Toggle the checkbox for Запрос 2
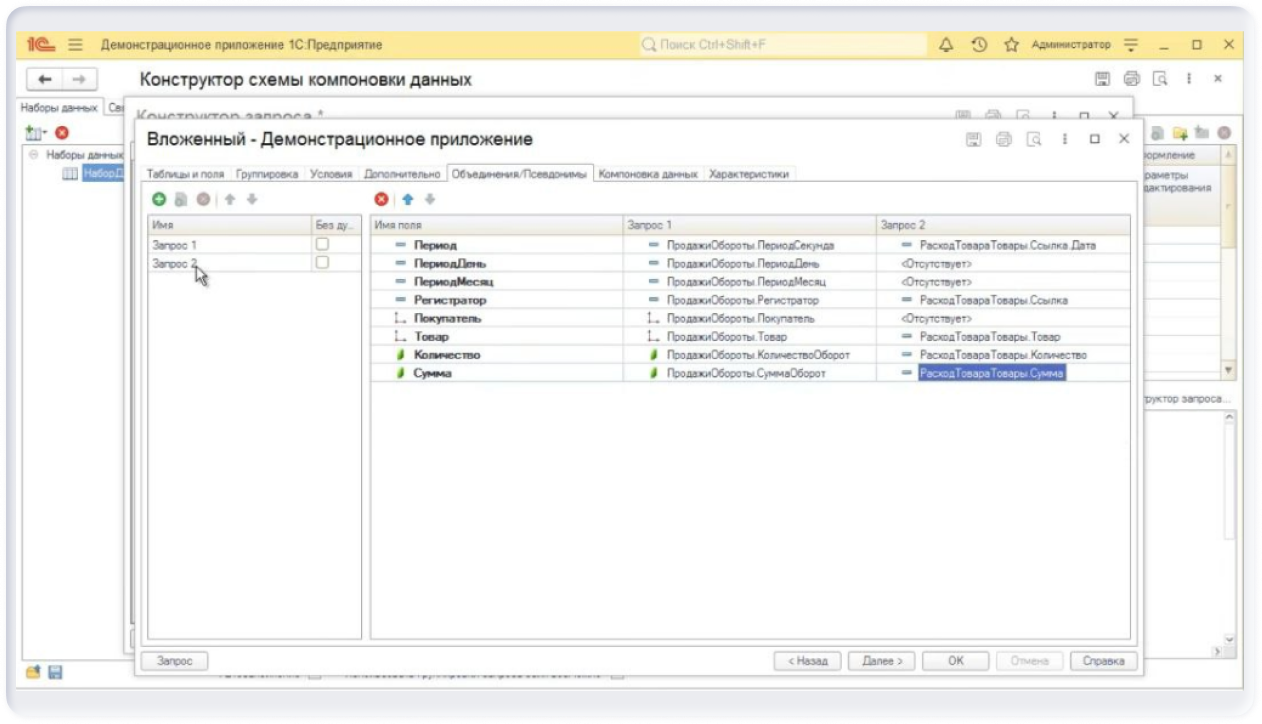The height and width of the screenshot is (724, 1262). [x=322, y=263]
